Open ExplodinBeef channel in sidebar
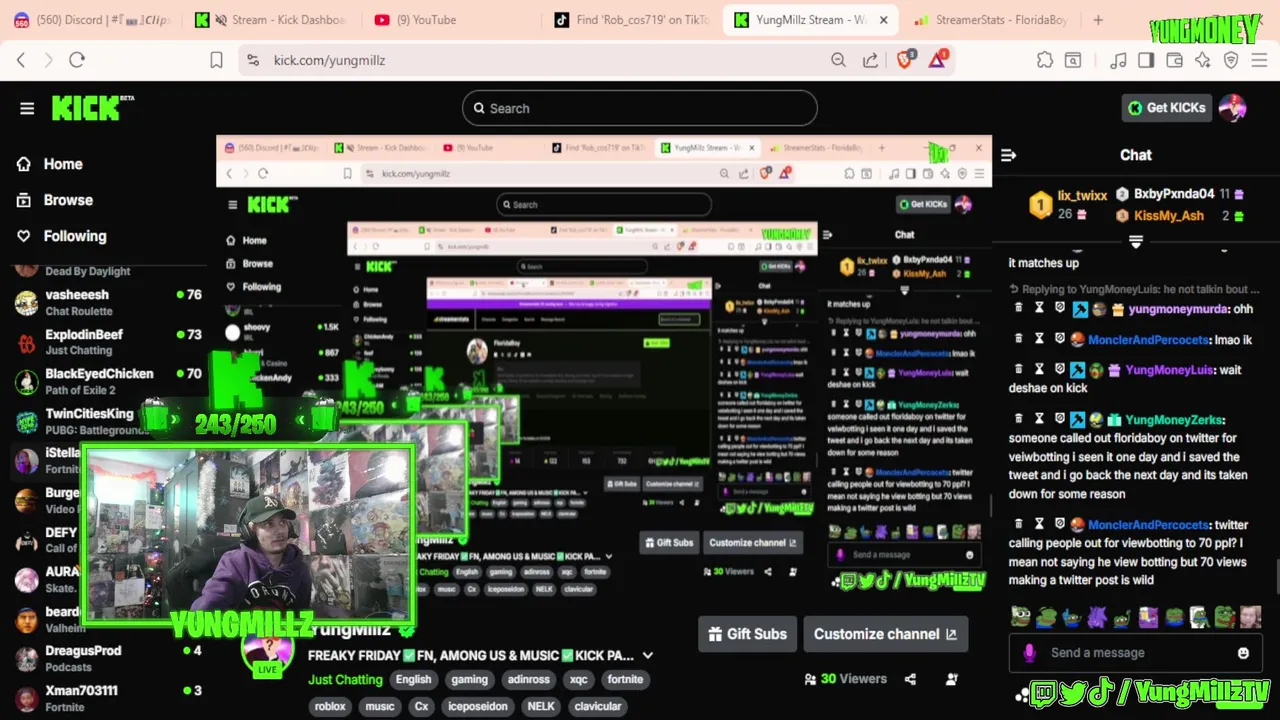This screenshot has width=1280, height=720. [108, 342]
